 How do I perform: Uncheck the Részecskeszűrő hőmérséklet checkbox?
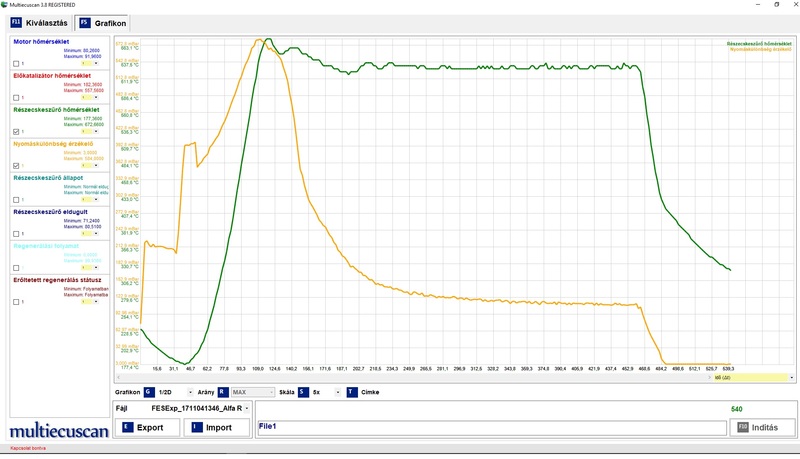coord(16,131)
